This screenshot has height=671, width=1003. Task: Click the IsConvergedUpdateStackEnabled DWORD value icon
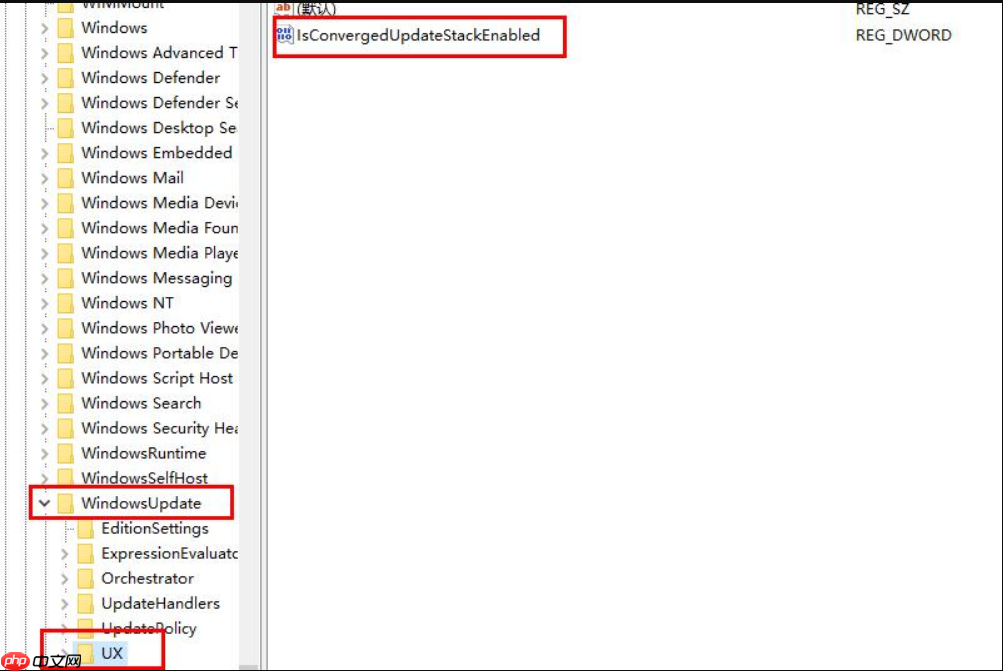(x=284, y=35)
